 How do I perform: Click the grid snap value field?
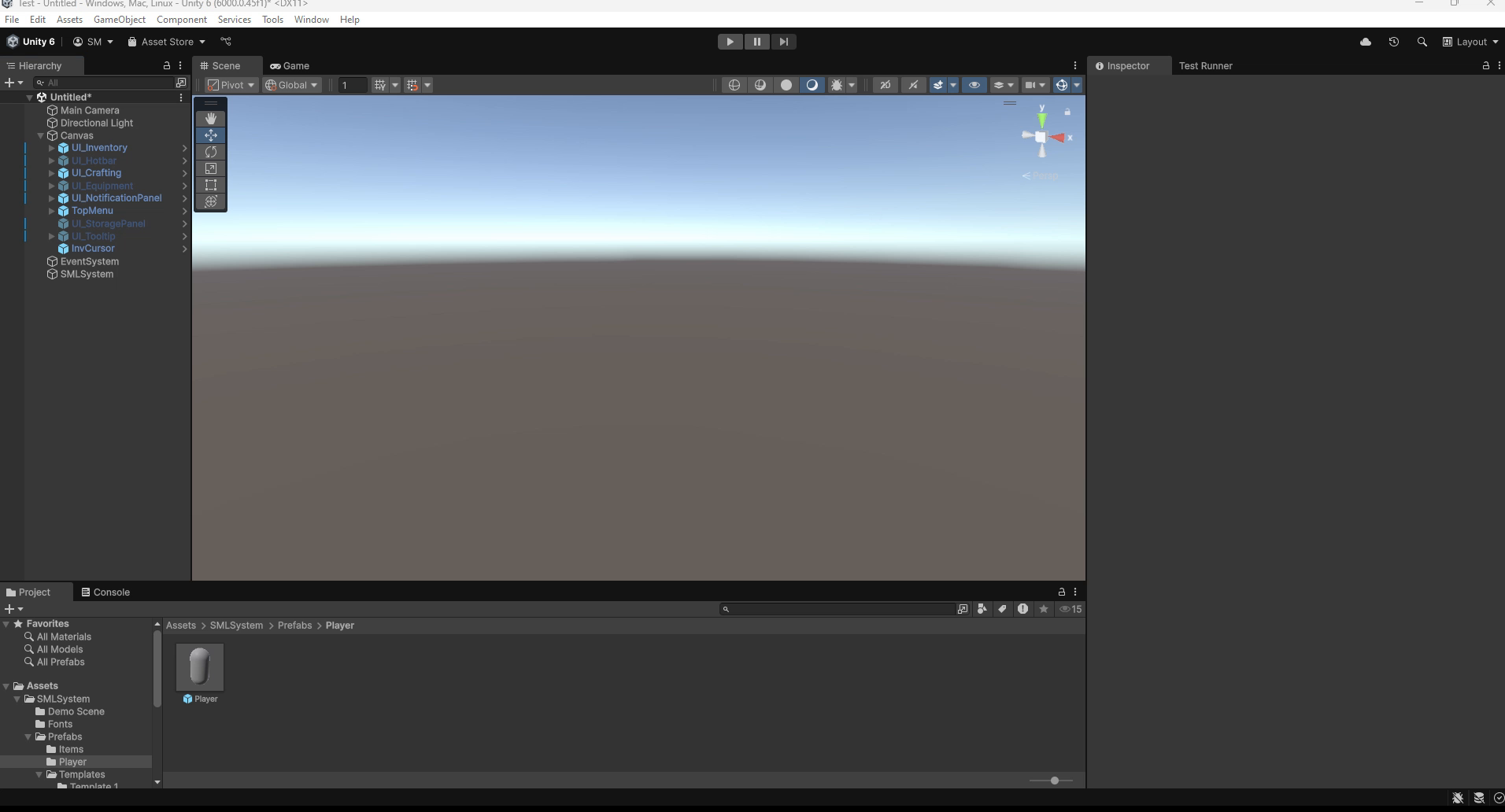(353, 85)
